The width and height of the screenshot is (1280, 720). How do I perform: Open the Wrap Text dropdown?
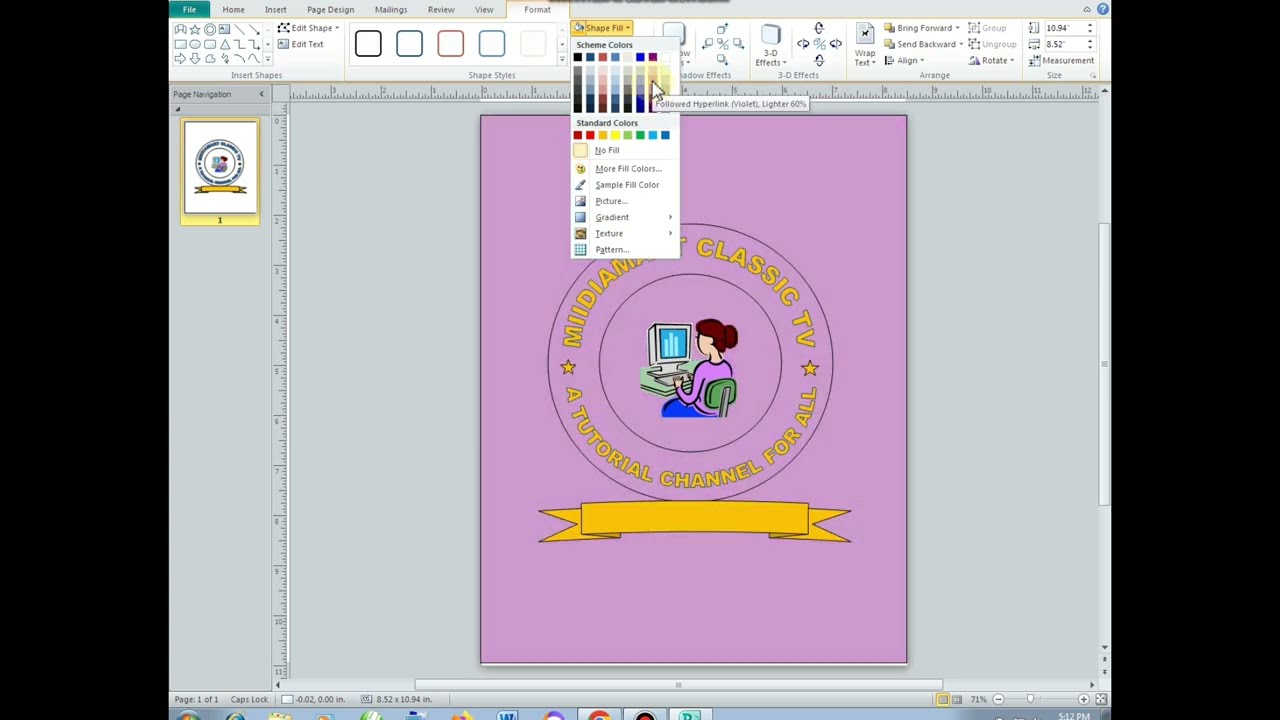pos(865,47)
